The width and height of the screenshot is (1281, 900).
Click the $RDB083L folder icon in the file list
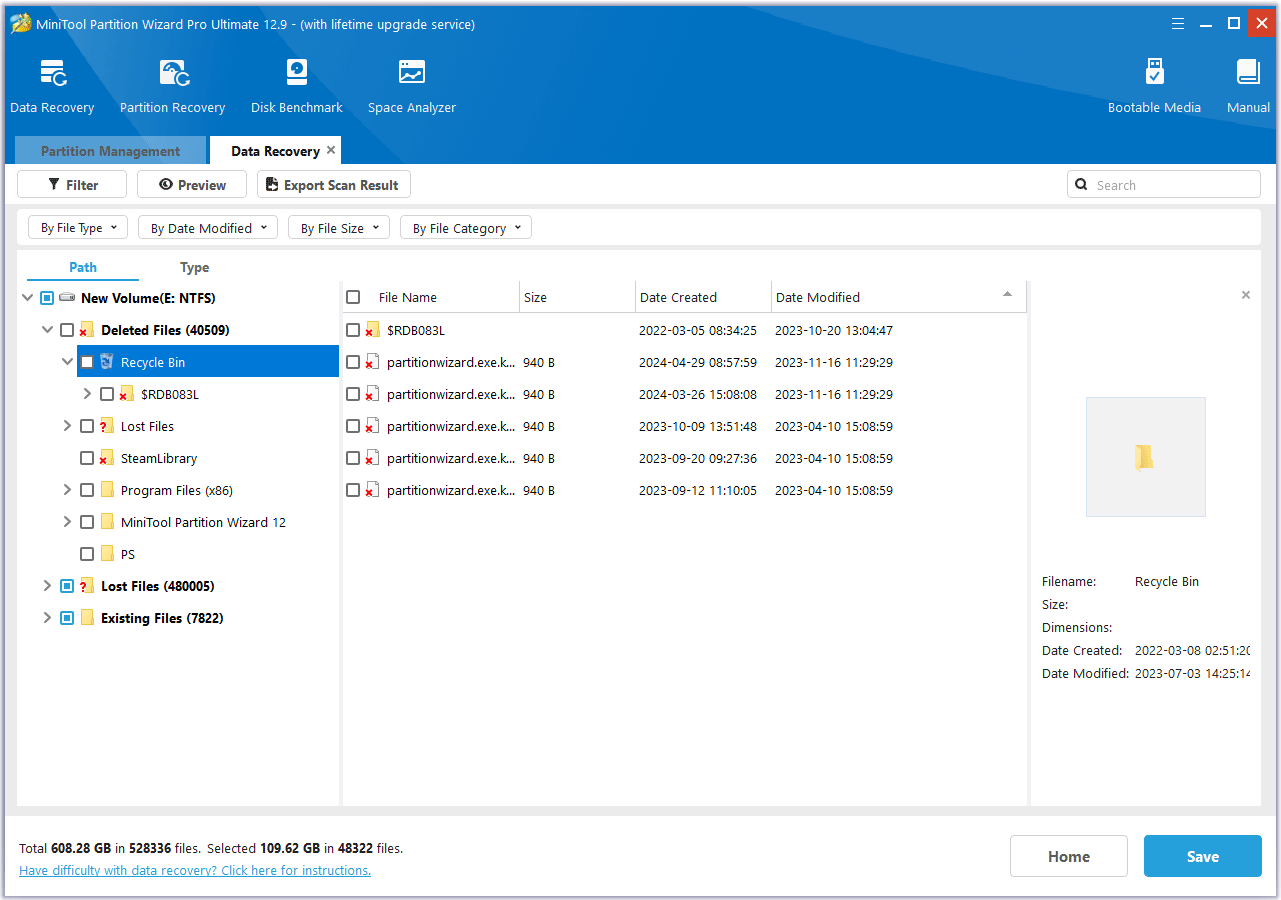tap(373, 330)
